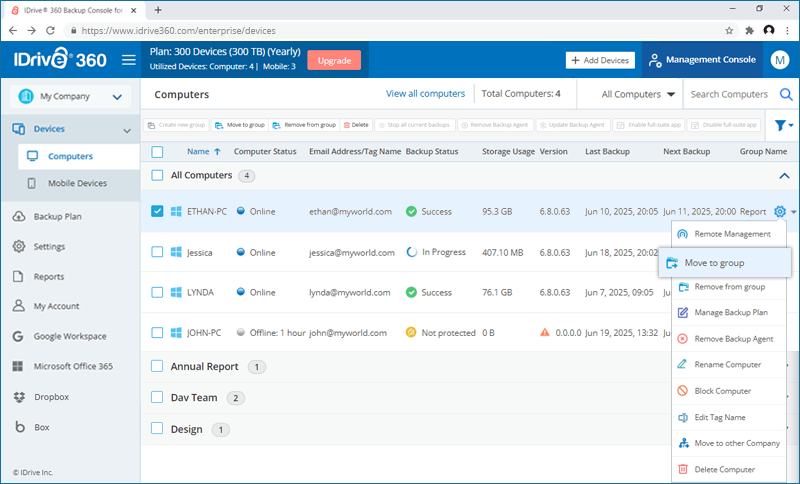Click the search magnifier icon
This screenshot has width=800, height=484.
(785, 95)
